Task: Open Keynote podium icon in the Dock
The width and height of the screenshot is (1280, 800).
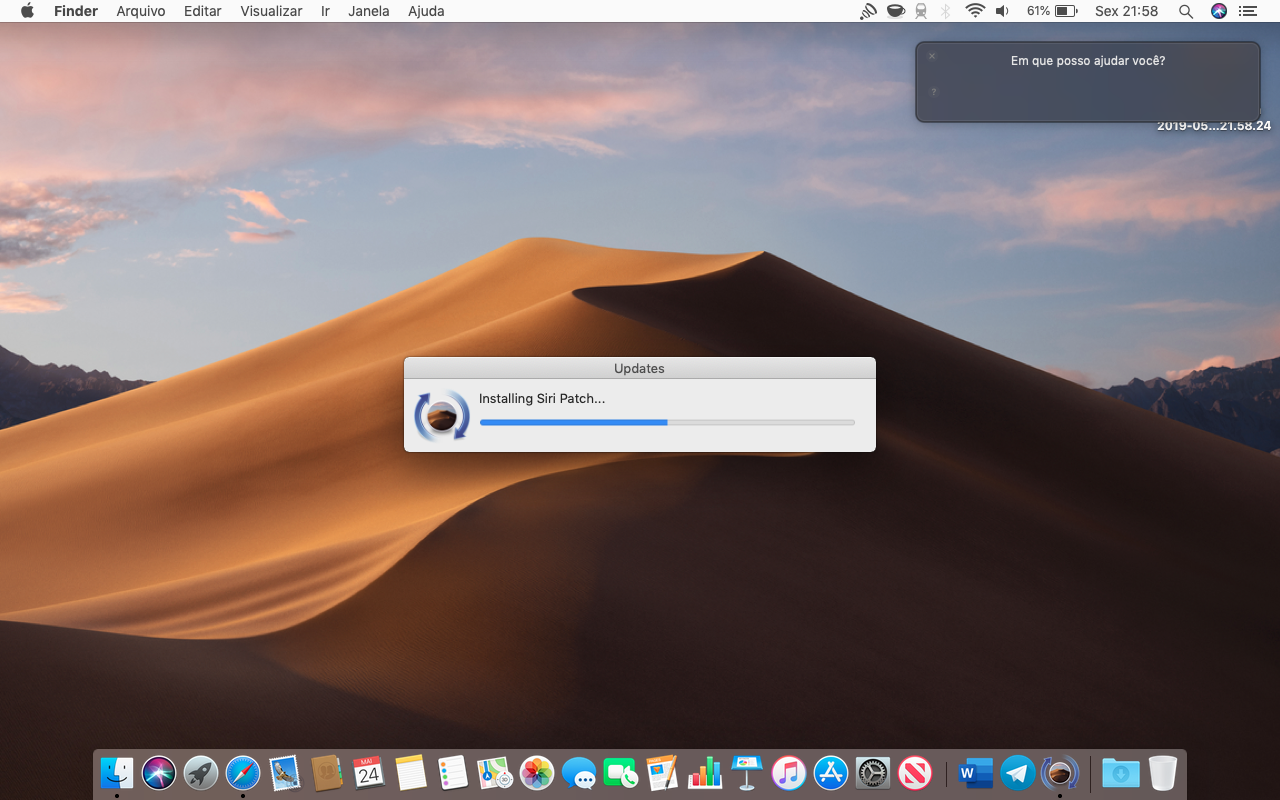Action: coord(747,772)
